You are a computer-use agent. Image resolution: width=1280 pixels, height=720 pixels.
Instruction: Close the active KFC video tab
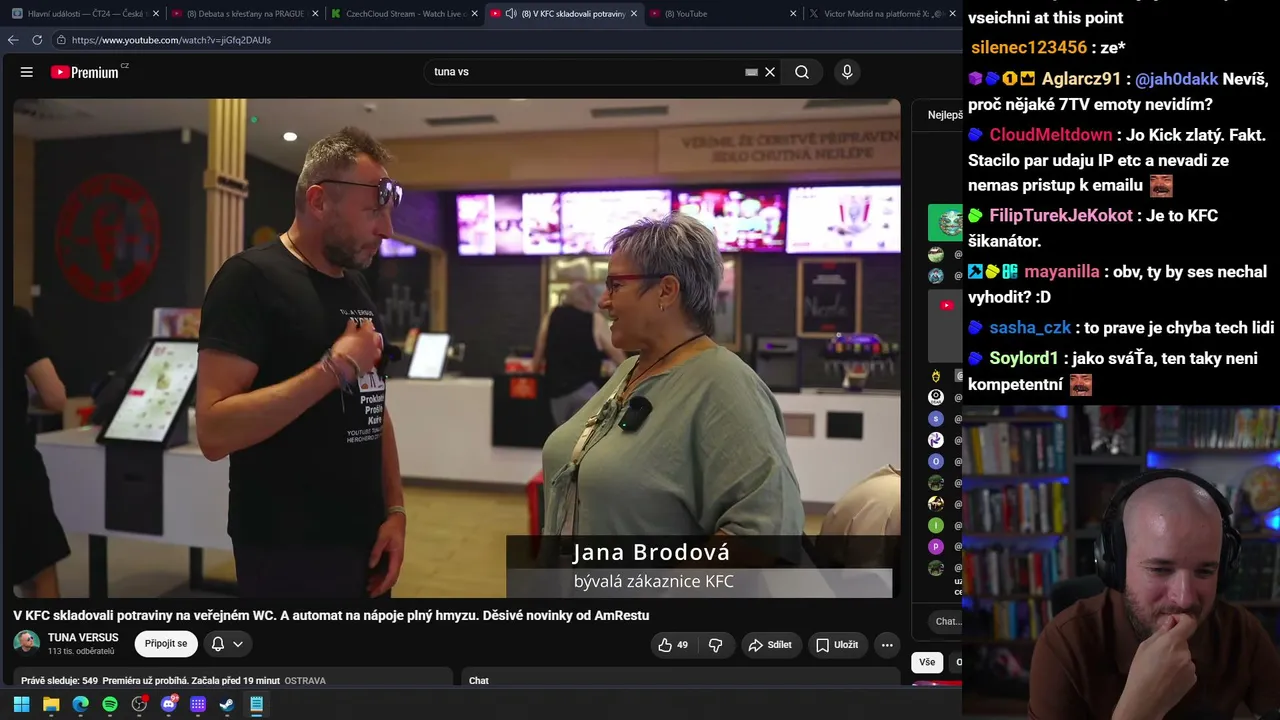tap(634, 14)
